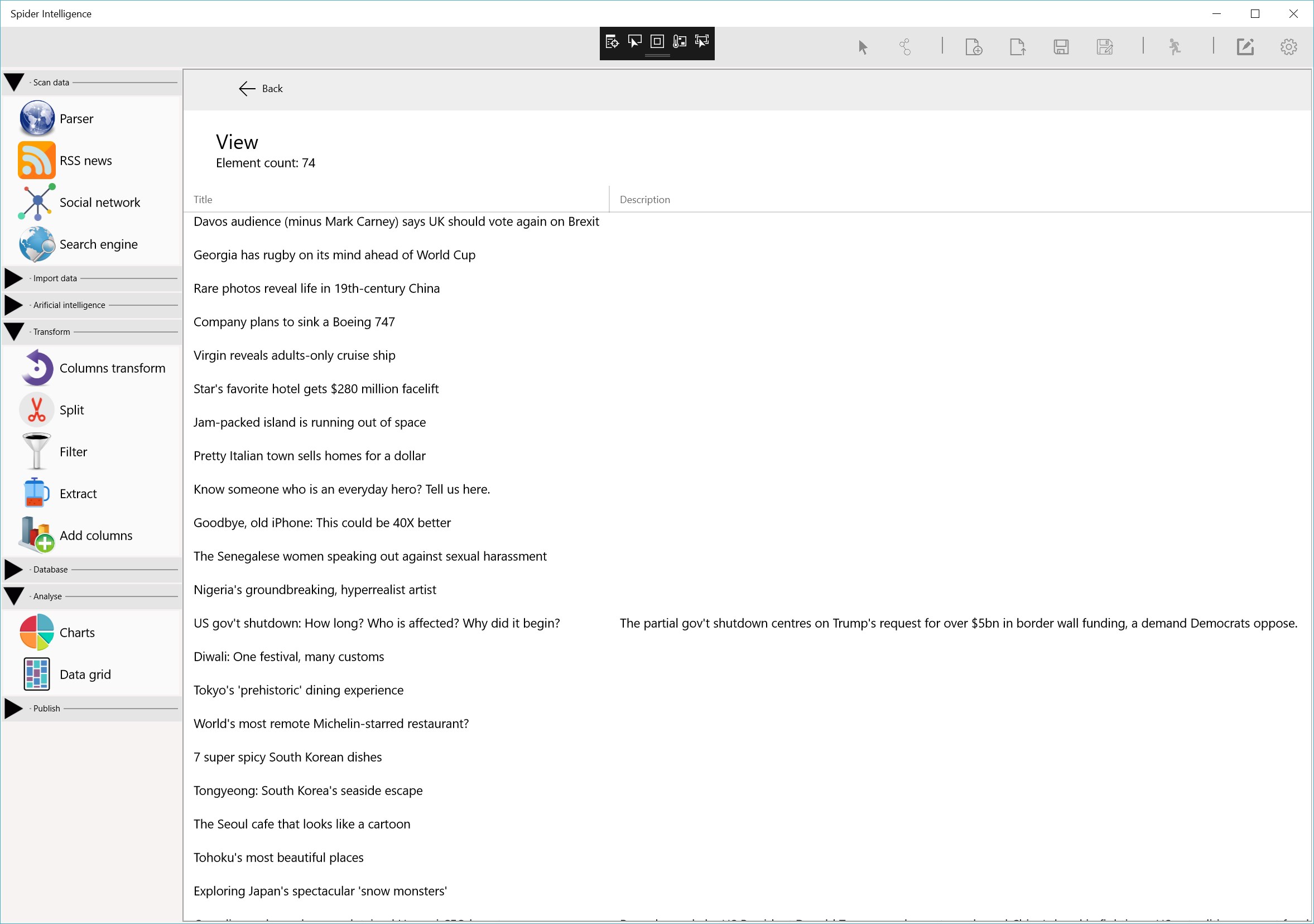Click the new document toolbar icon

pos(974,47)
